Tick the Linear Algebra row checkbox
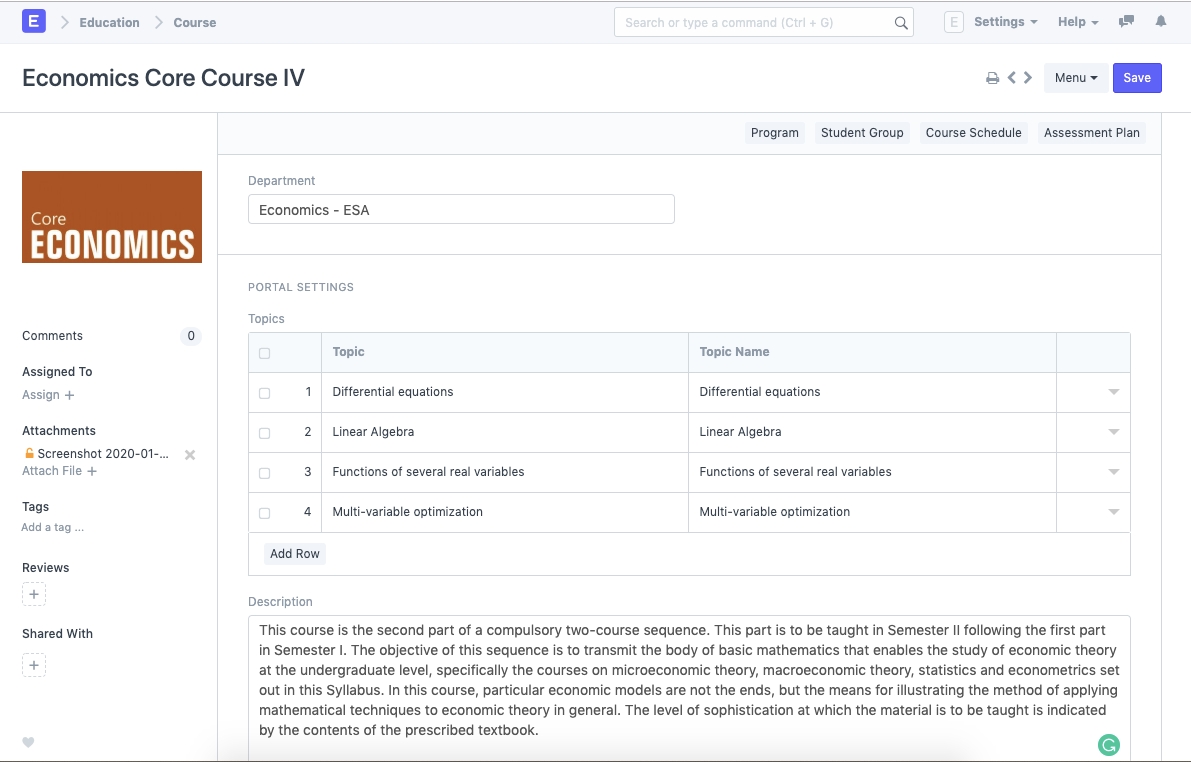Viewport: 1191px width, 762px height. pos(264,433)
